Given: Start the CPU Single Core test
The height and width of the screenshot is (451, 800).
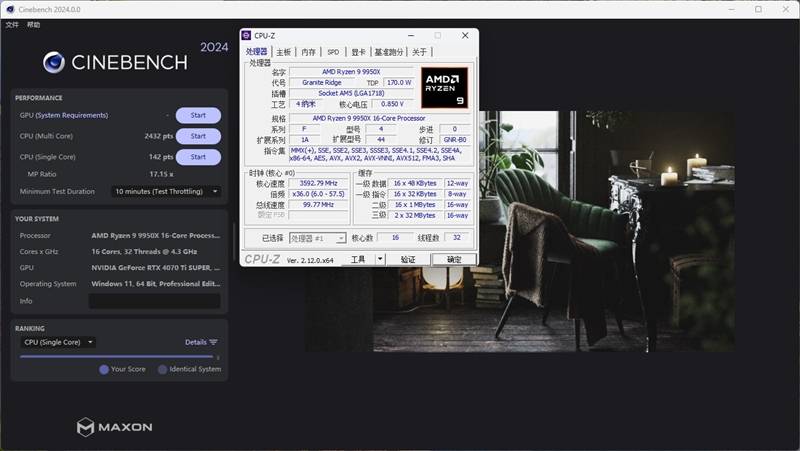Looking at the screenshot, I should [x=198, y=157].
